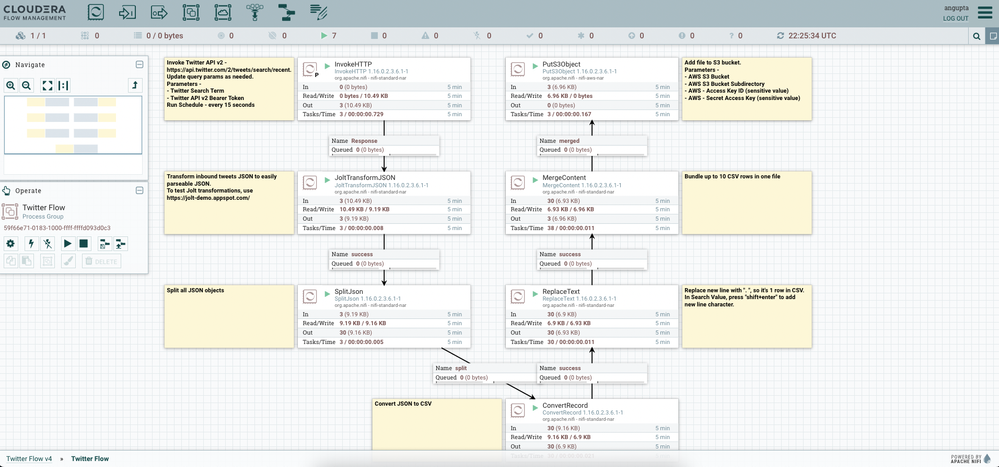The image size is (999, 467).
Task: Select 'Transform inbound tweets JSON' label
Action: [x=229, y=202]
